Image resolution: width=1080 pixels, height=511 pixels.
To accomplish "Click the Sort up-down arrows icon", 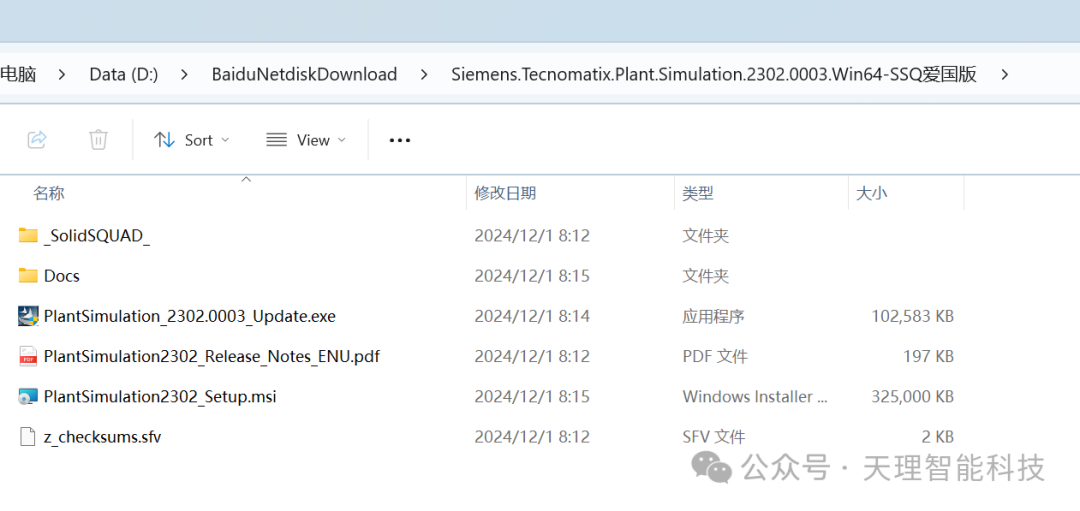I will click(x=164, y=140).
